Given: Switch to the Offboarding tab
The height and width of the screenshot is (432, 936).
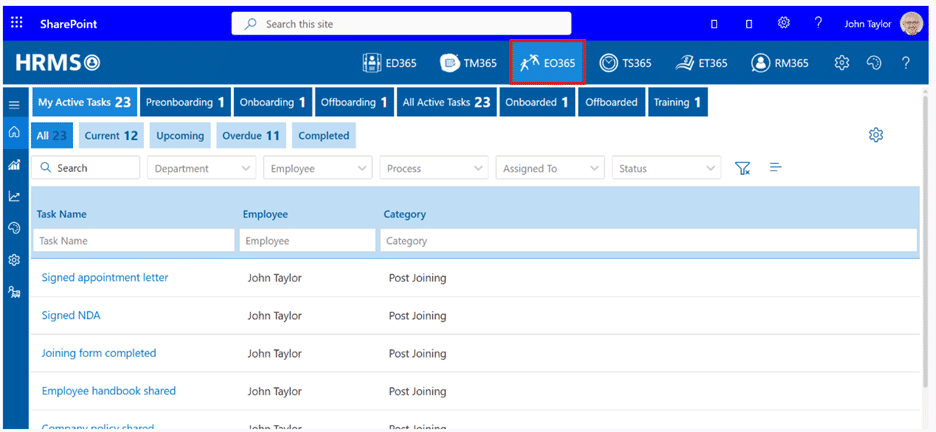Looking at the screenshot, I should (x=355, y=102).
